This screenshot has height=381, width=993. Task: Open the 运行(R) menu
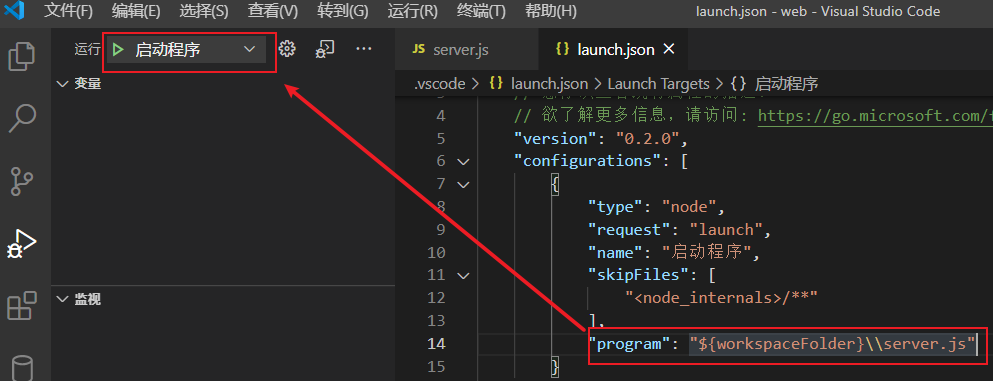412,11
